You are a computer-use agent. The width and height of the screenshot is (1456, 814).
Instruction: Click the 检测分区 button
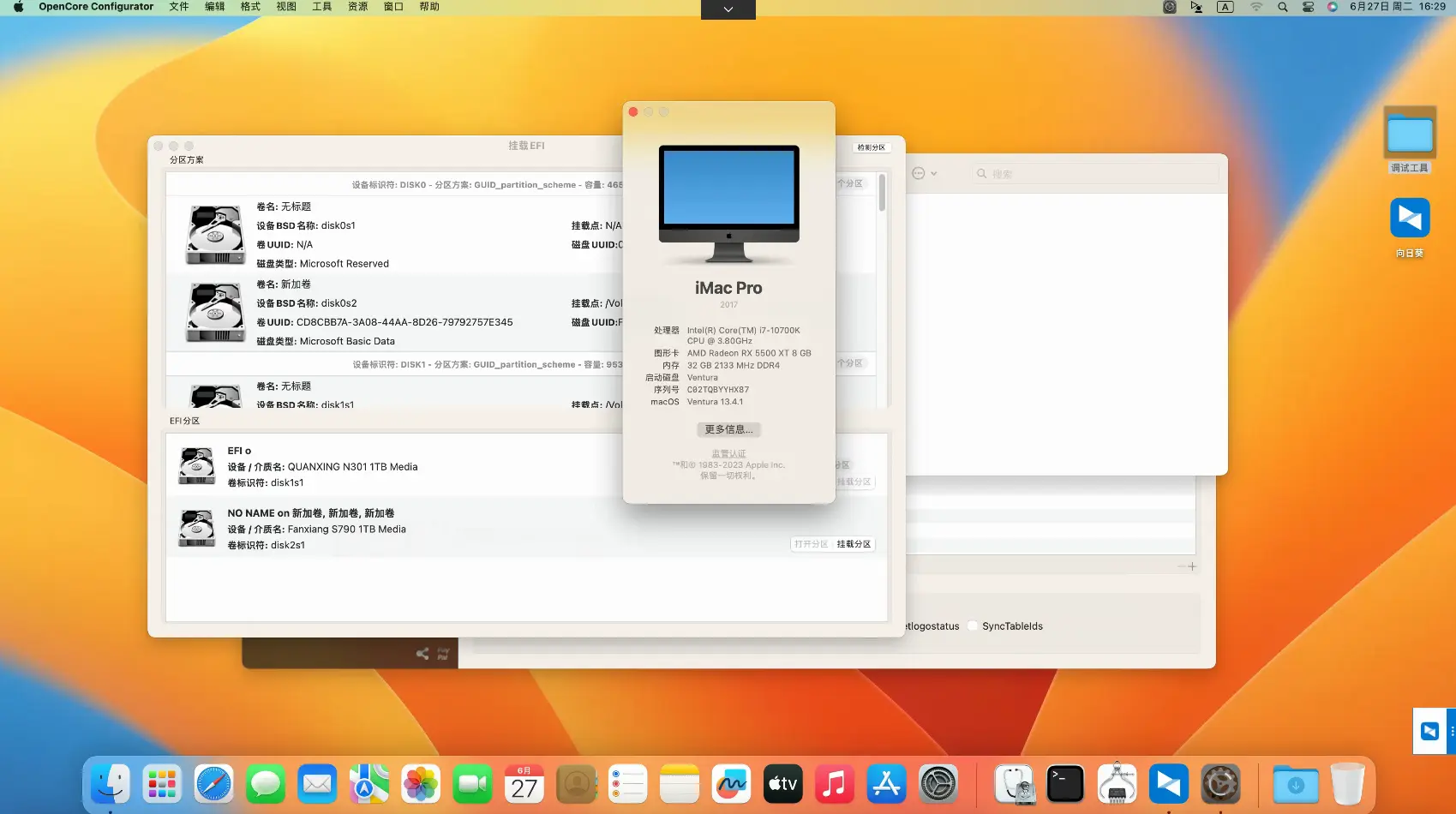[870, 147]
